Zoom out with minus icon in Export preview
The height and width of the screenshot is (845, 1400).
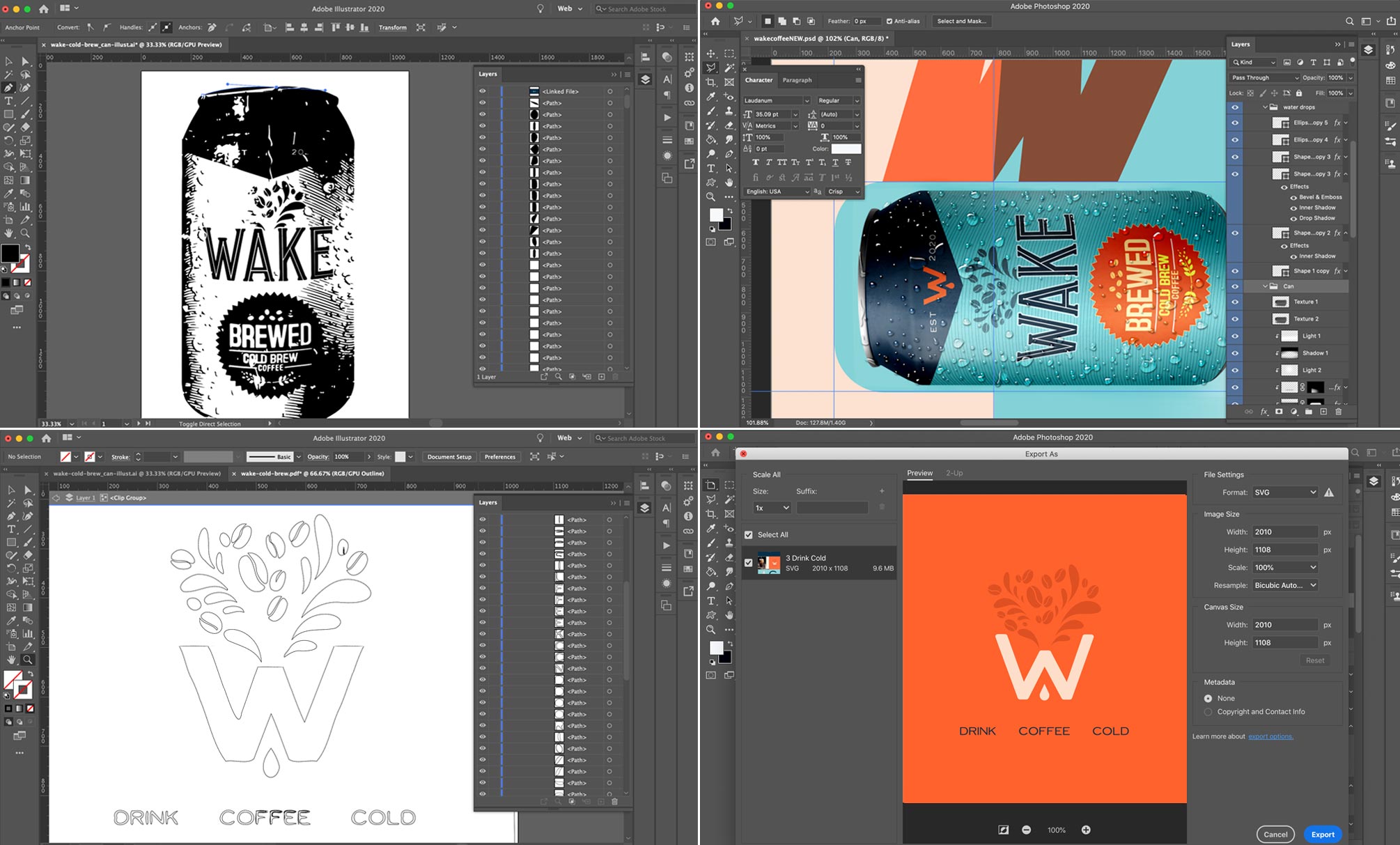pyautogui.click(x=1026, y=830)
